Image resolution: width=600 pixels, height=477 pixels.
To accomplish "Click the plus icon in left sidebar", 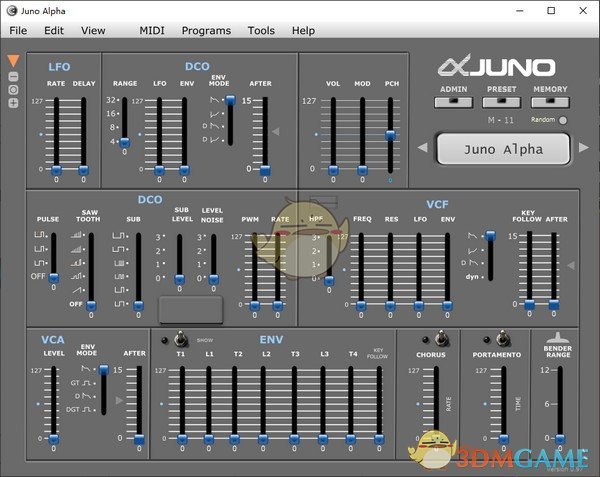I will [13, 103].
